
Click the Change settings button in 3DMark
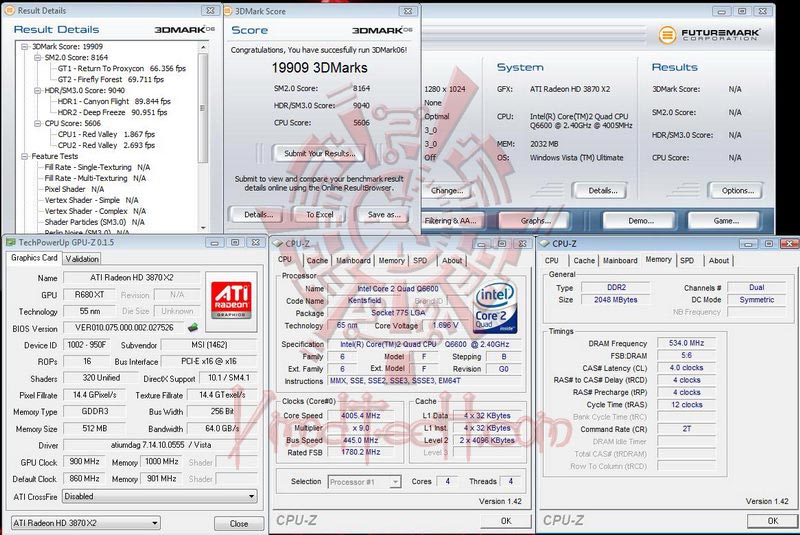(x=447, y=191)
